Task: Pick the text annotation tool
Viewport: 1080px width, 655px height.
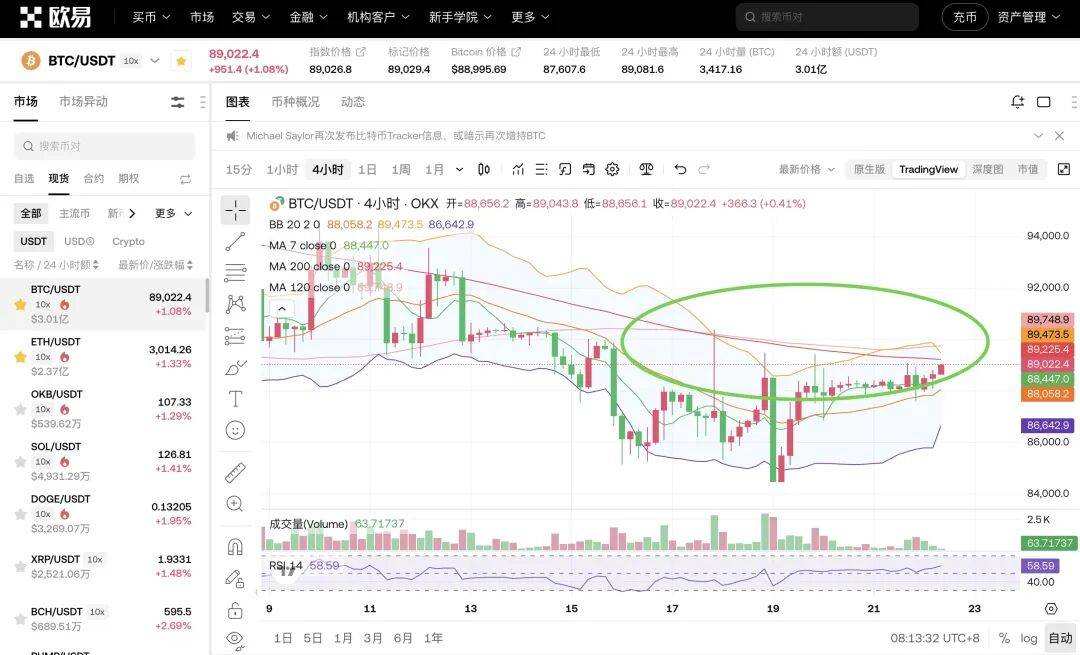Action: pyautogui.click(x=236, y=399)
